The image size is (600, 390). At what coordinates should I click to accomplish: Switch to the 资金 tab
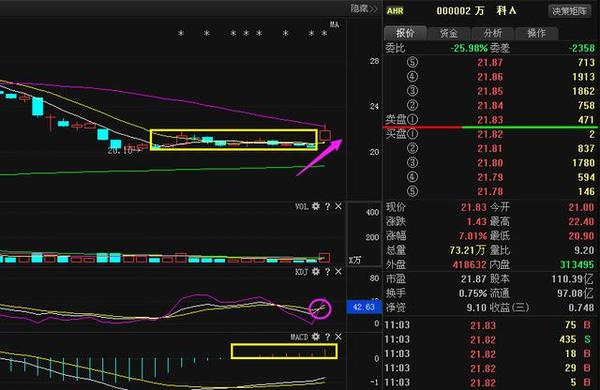point(449,33)
